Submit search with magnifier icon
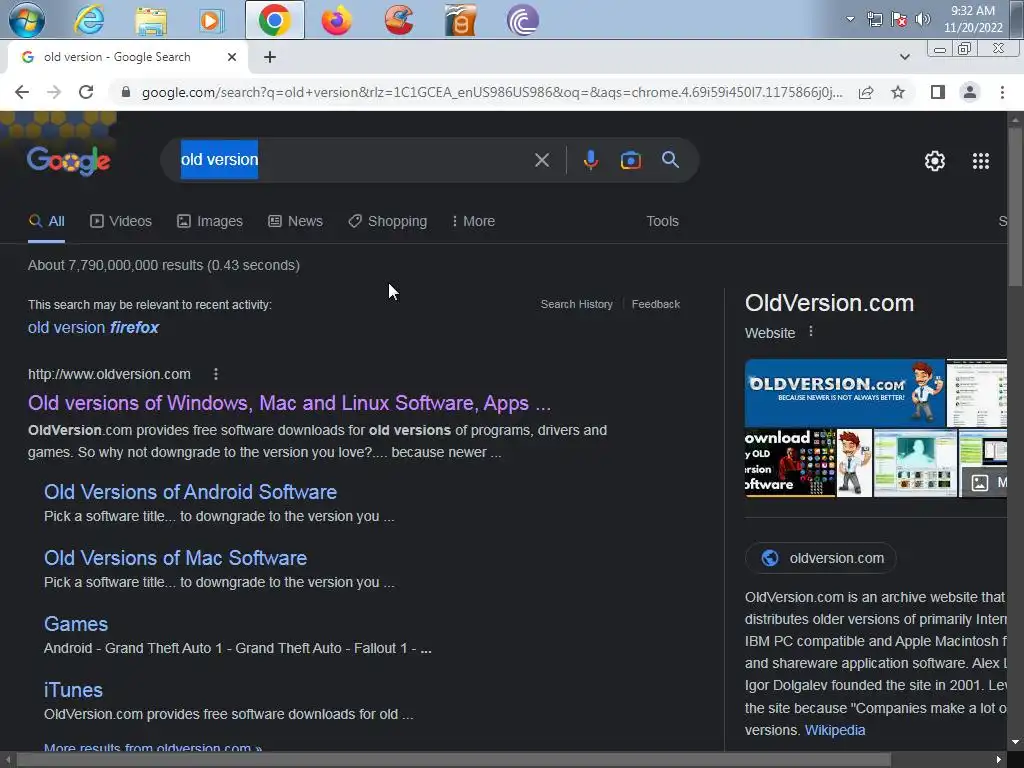This screenshot has height=768, width=1024. pyautogui.click(x=670, y=160)
